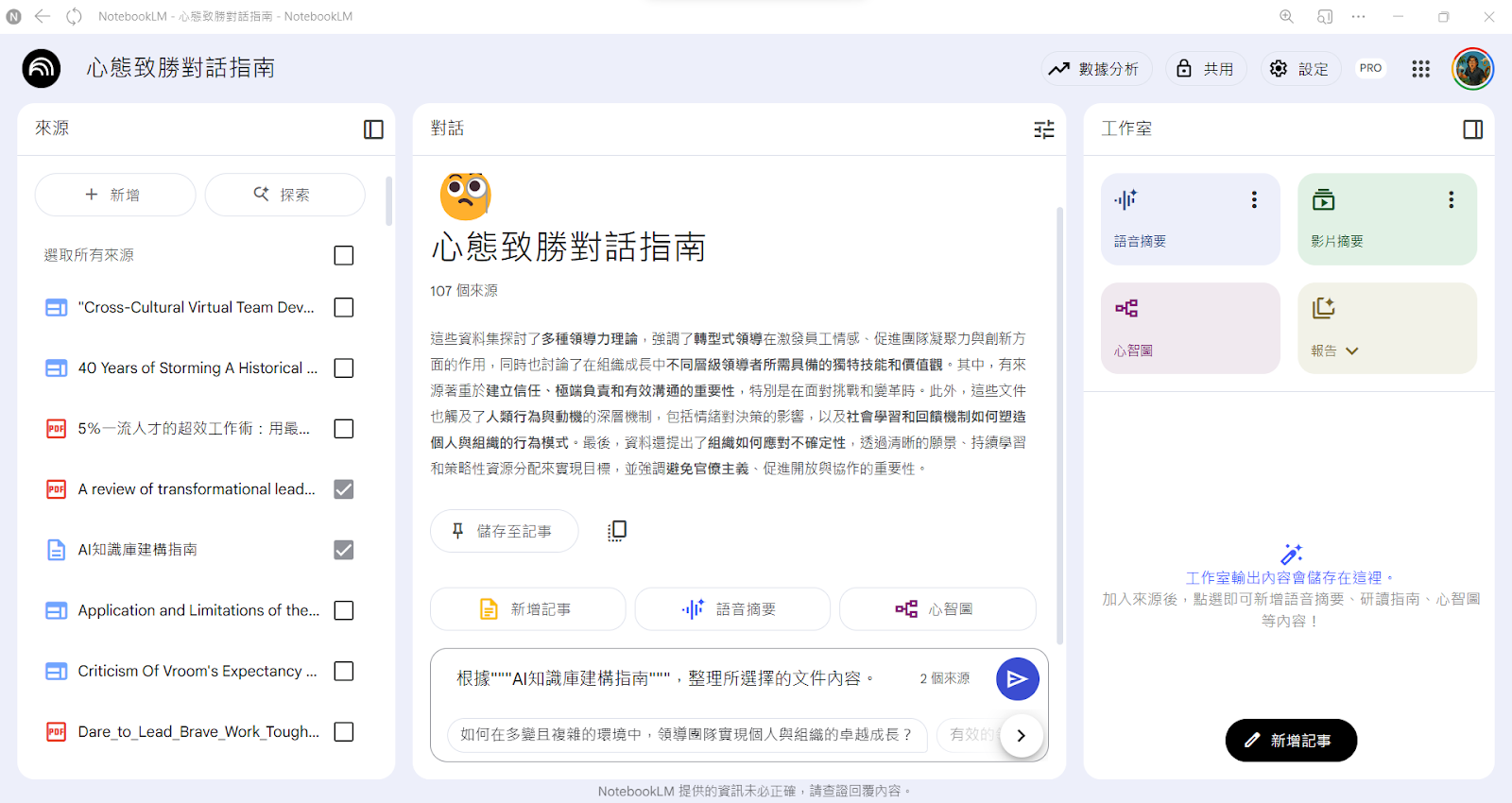
Task: Click the notebook title 心態致勝對話指南 in the header
Action: click(181, 68)
